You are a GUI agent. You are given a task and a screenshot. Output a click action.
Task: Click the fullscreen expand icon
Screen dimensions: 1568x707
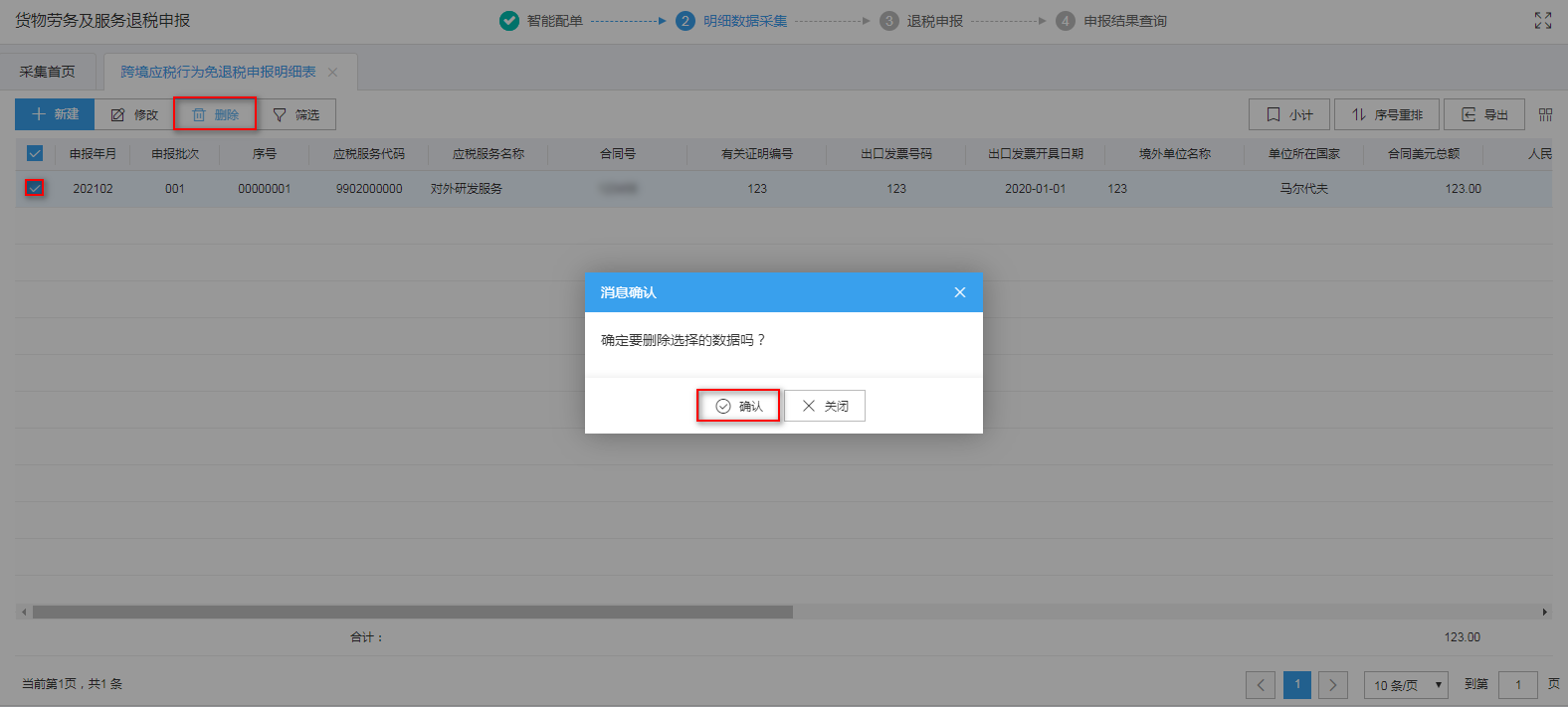[1543, 20]
